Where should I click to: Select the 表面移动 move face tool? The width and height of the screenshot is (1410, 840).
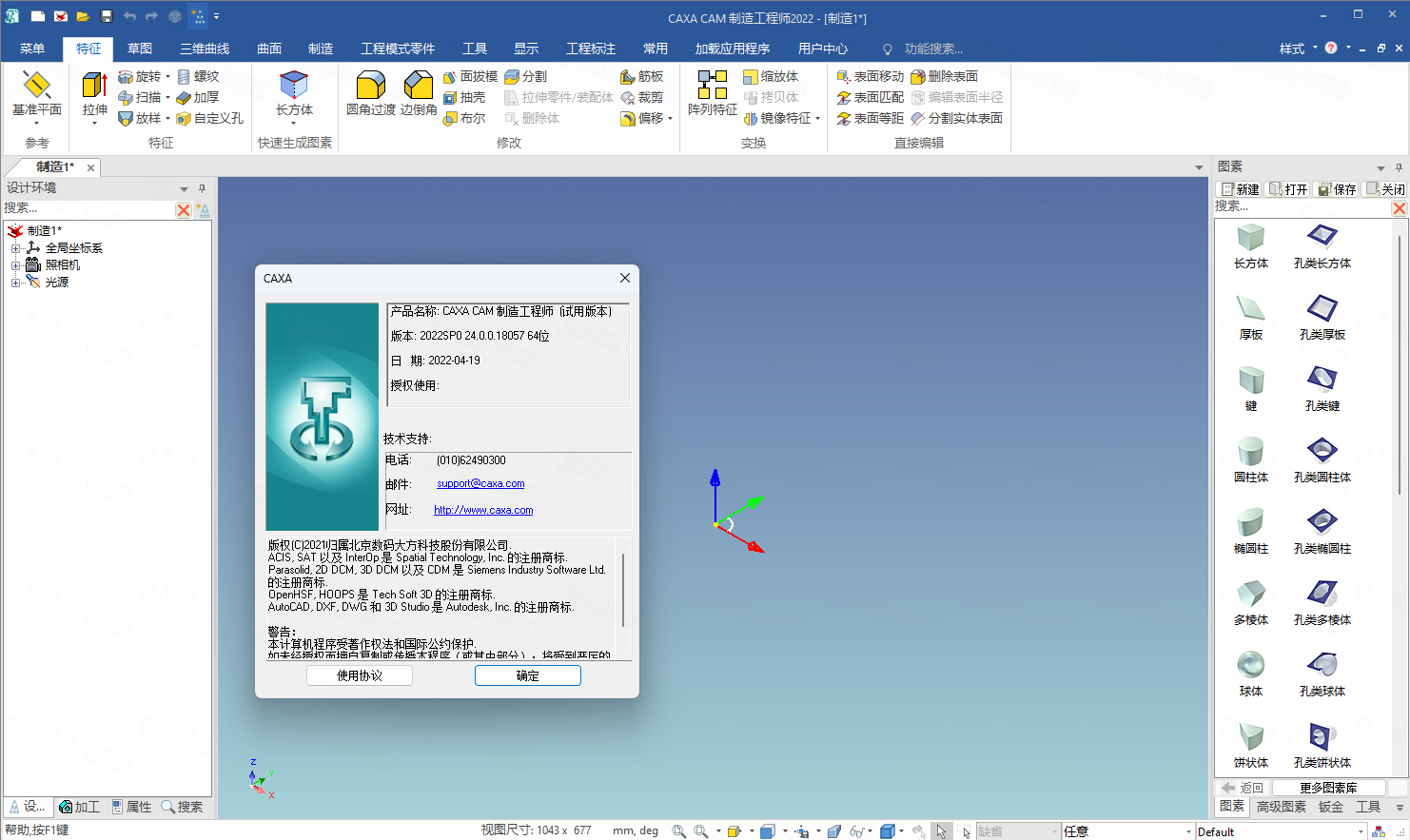[x=870, y=76]
